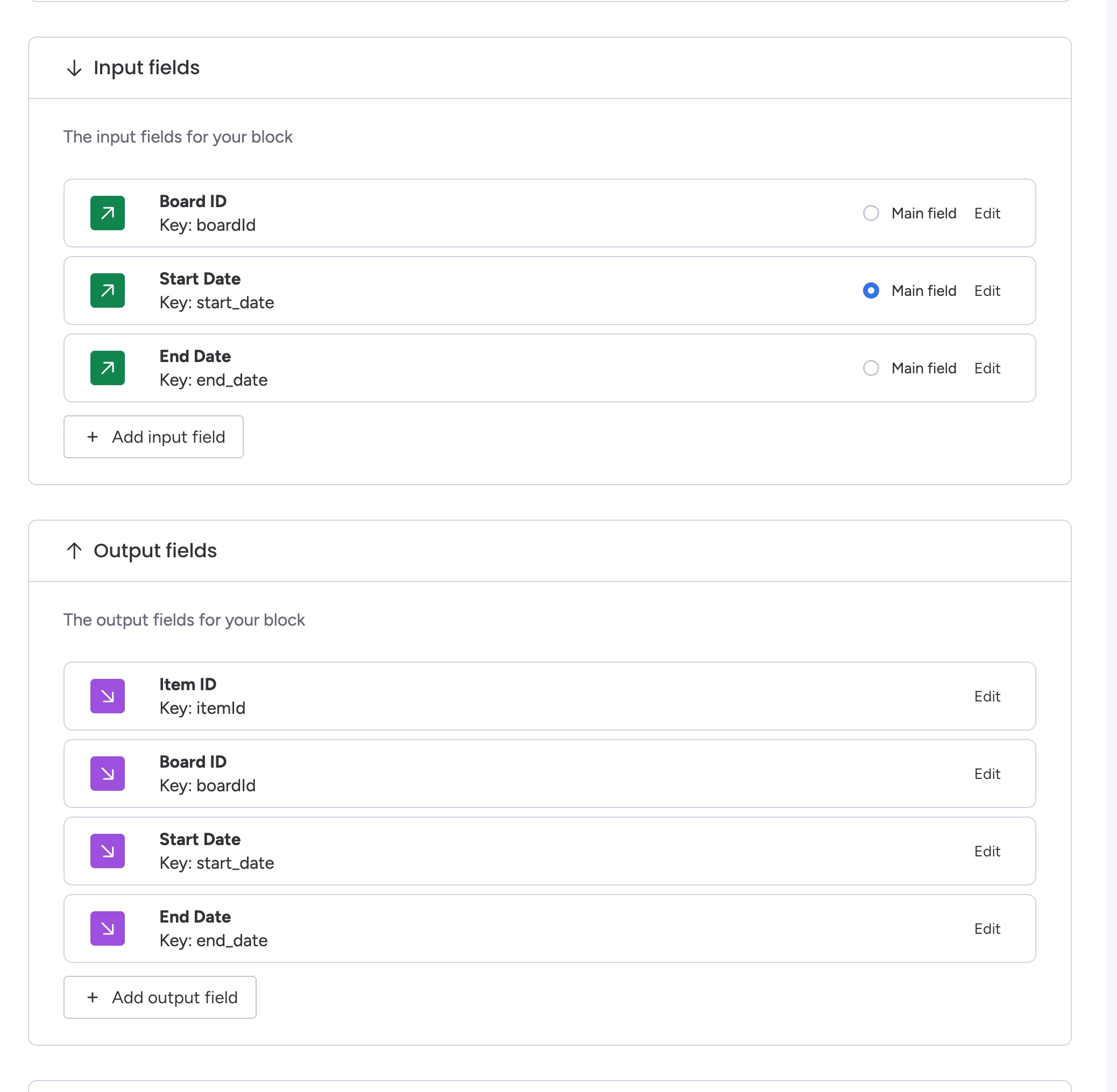Viewport: 1117px width, 1092px height.
Task: Add a new input field
Action: [154, 437]
